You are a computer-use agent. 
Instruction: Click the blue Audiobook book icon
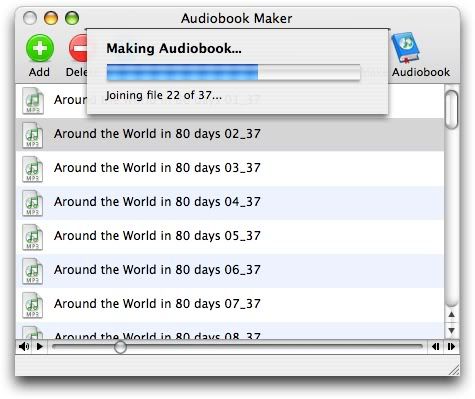click(x=406, y=47)
